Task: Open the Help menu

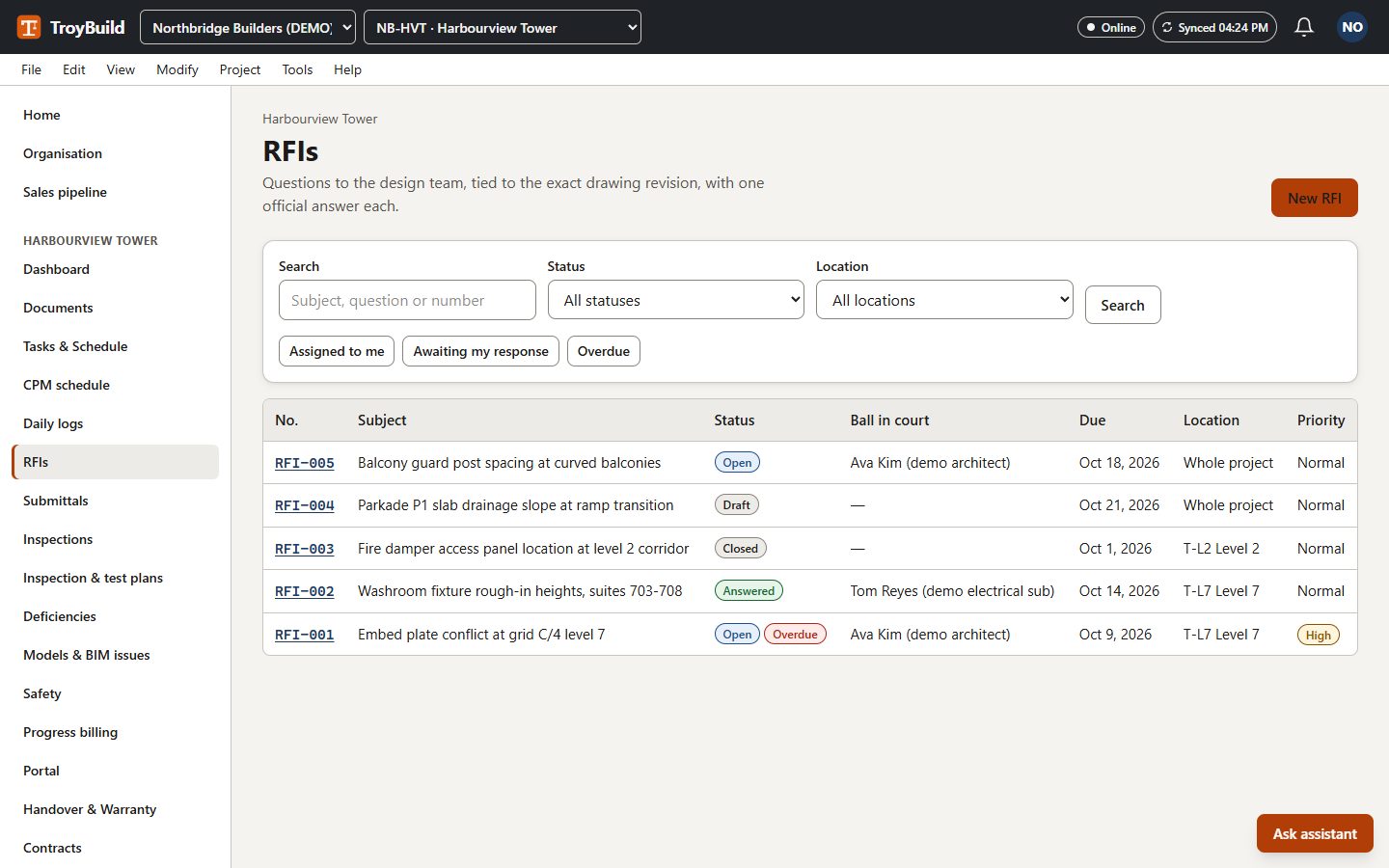Action: click(x=347, y=69)
